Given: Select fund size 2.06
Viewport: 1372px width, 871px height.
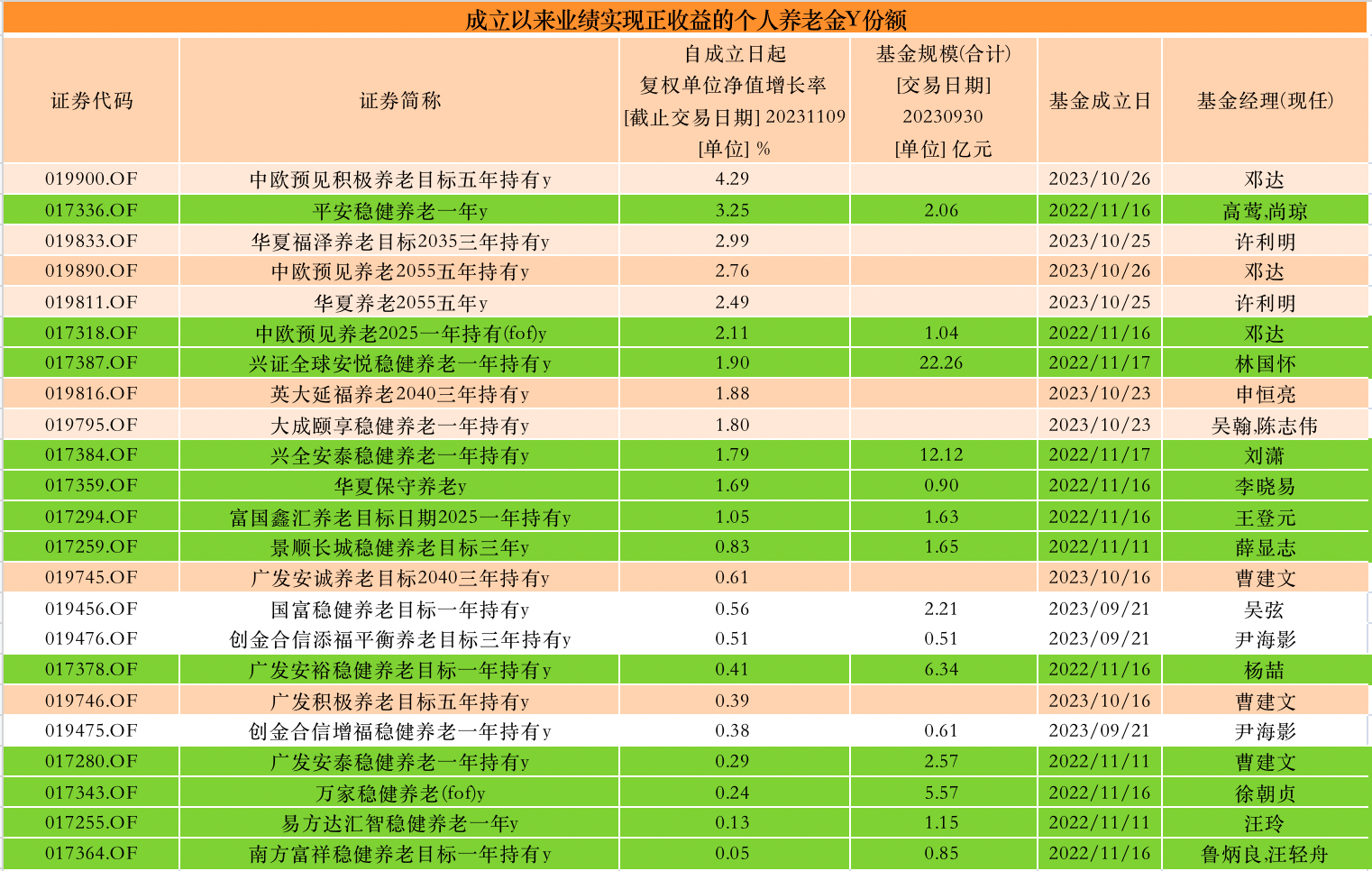Looking at the screenshot, I should point(941,210).
